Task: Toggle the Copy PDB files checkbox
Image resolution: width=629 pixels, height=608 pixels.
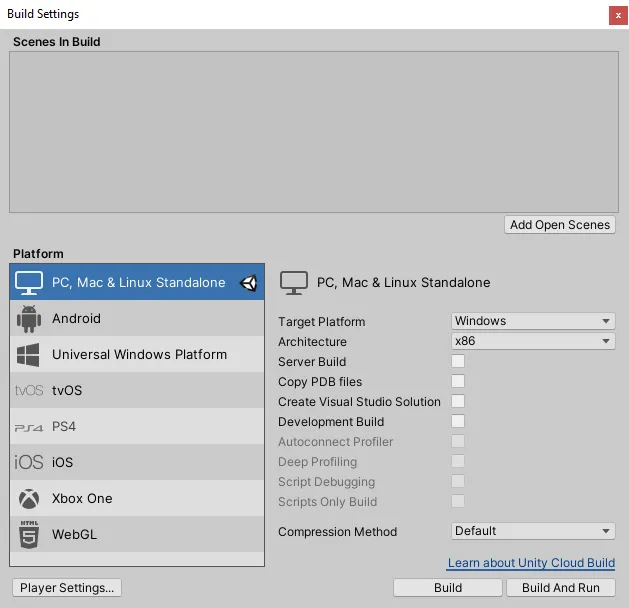Action: (458, 381)
